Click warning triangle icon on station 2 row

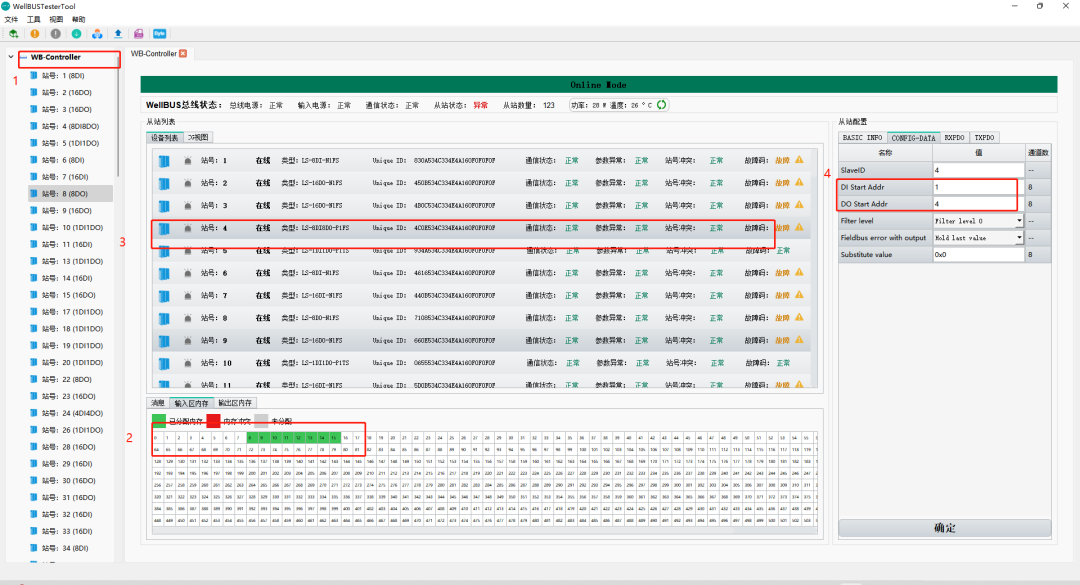tap(799, 183)
